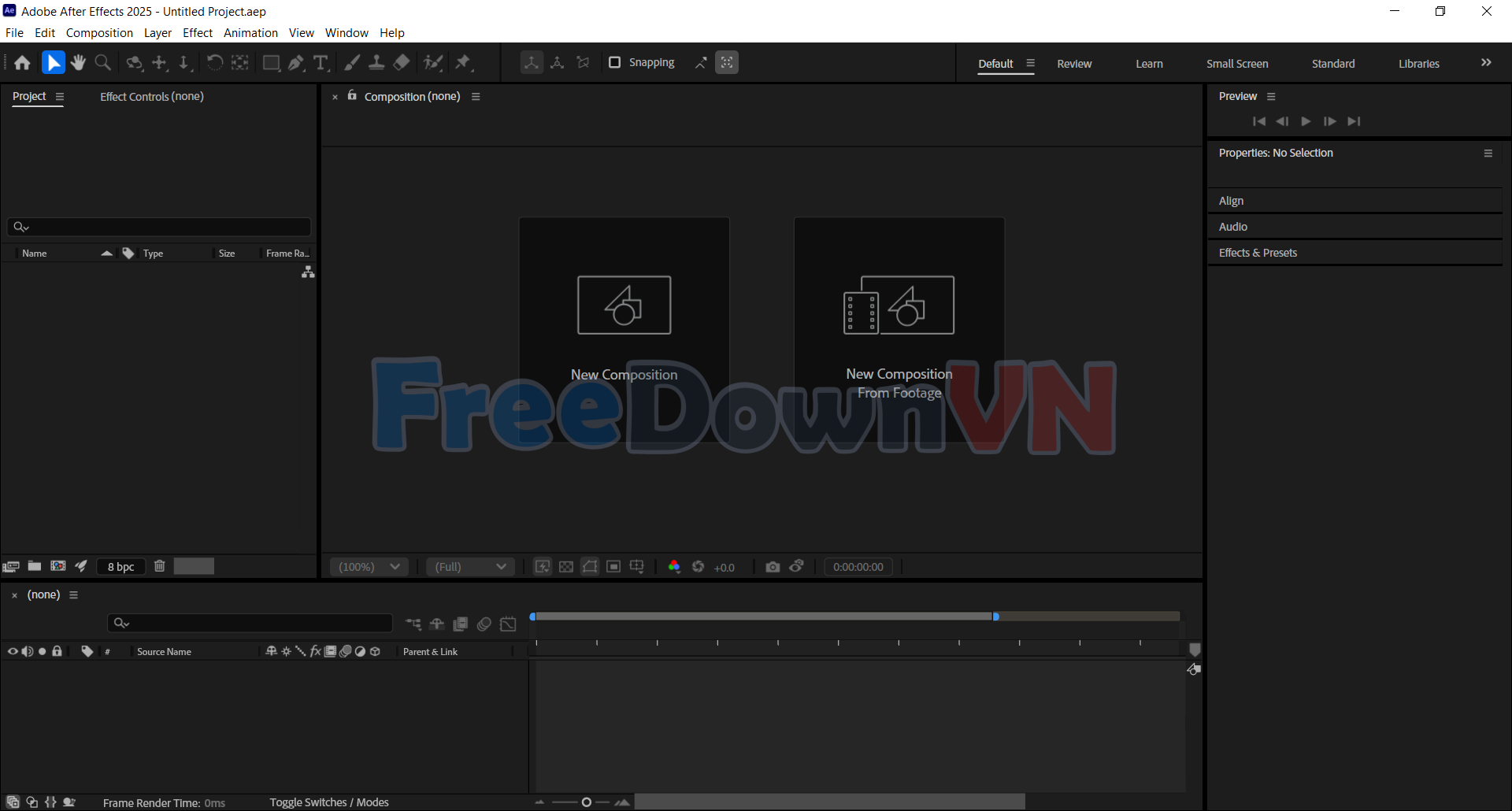Select the Eraser tool
This screenshot has width=1512, height=811.
[402, 63]
